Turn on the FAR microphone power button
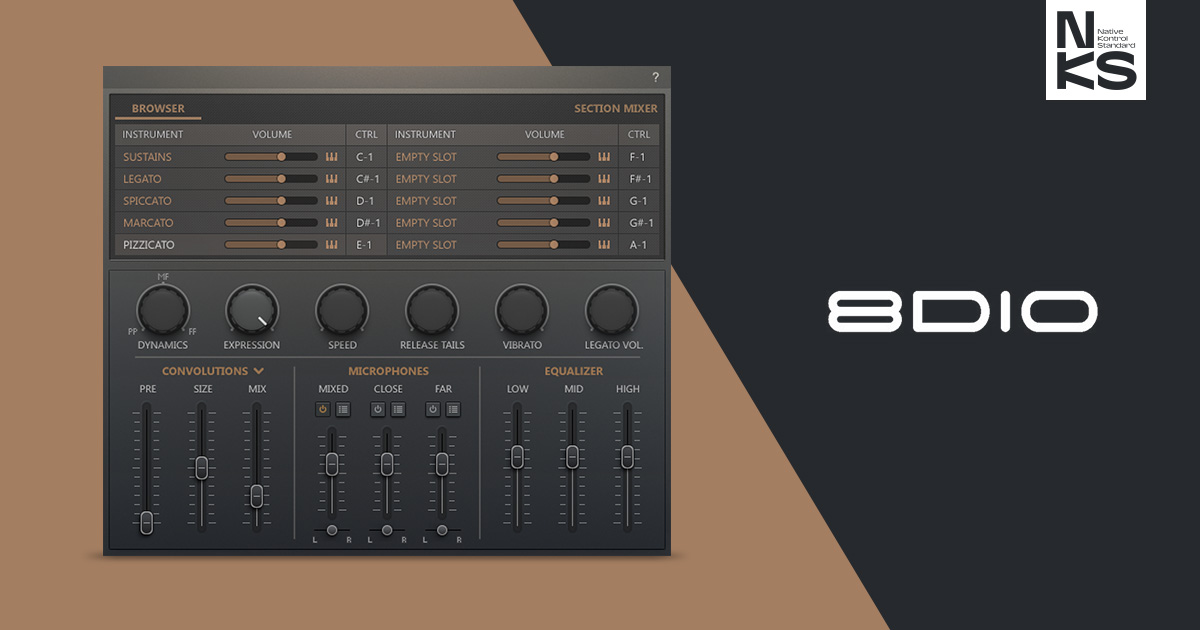 point(432,409)
